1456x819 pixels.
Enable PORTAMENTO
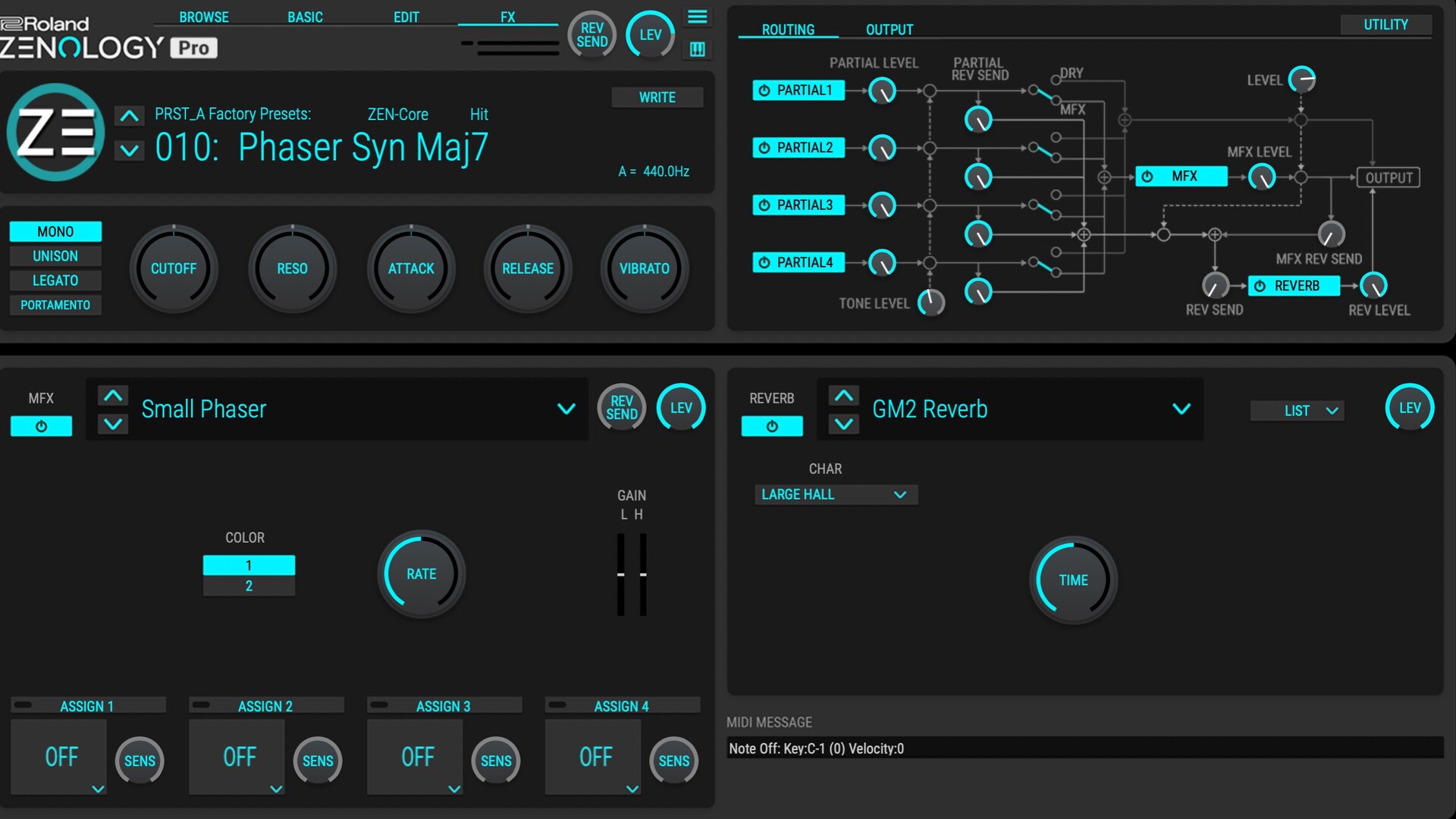tap(55, 305)
